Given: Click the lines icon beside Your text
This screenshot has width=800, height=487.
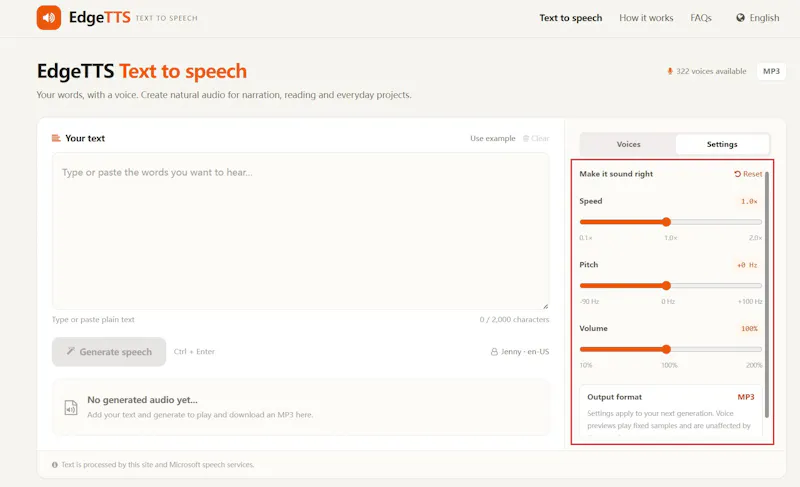Looking at the screenshot, I should coord(56,138).
